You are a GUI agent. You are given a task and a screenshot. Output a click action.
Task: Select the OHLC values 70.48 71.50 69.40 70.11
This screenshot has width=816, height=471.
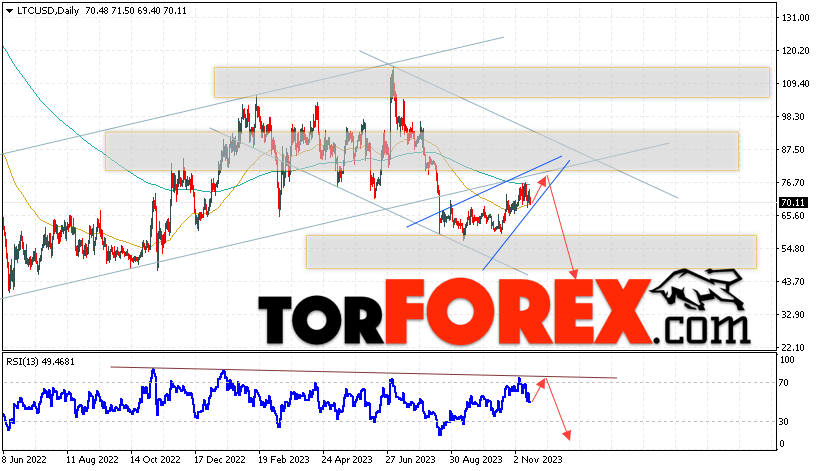[136, 10]
